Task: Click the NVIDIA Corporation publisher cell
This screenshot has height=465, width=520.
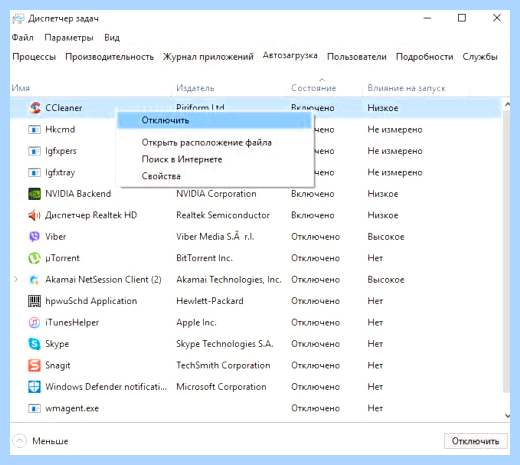Action: point(216,194)
